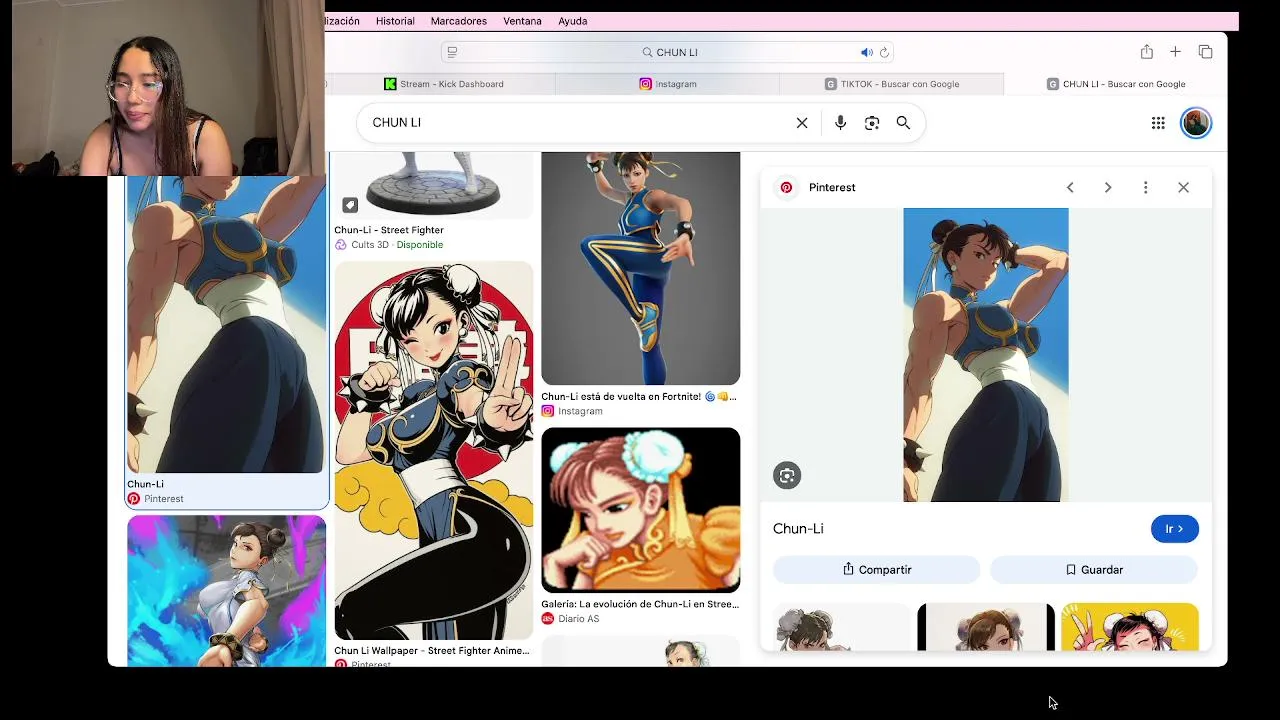
Task: Show Safari tab overview
Action: point(1205,52)
